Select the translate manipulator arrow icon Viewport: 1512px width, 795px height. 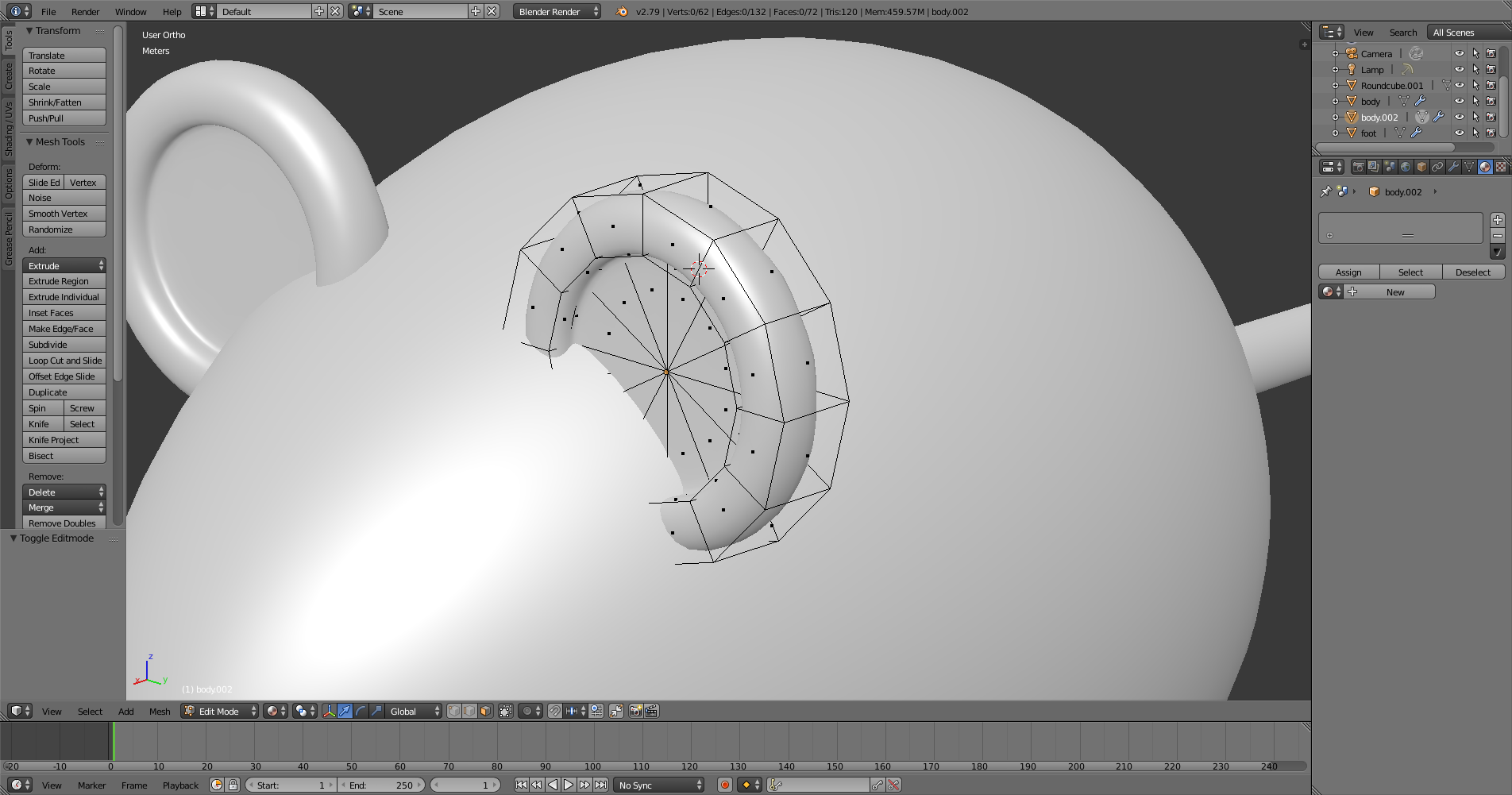[345, 712]
